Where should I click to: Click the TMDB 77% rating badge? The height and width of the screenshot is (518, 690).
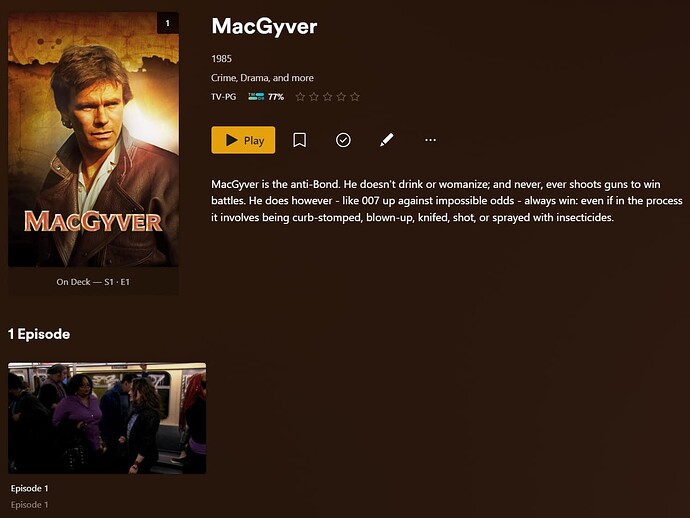(x=266, y=97)
